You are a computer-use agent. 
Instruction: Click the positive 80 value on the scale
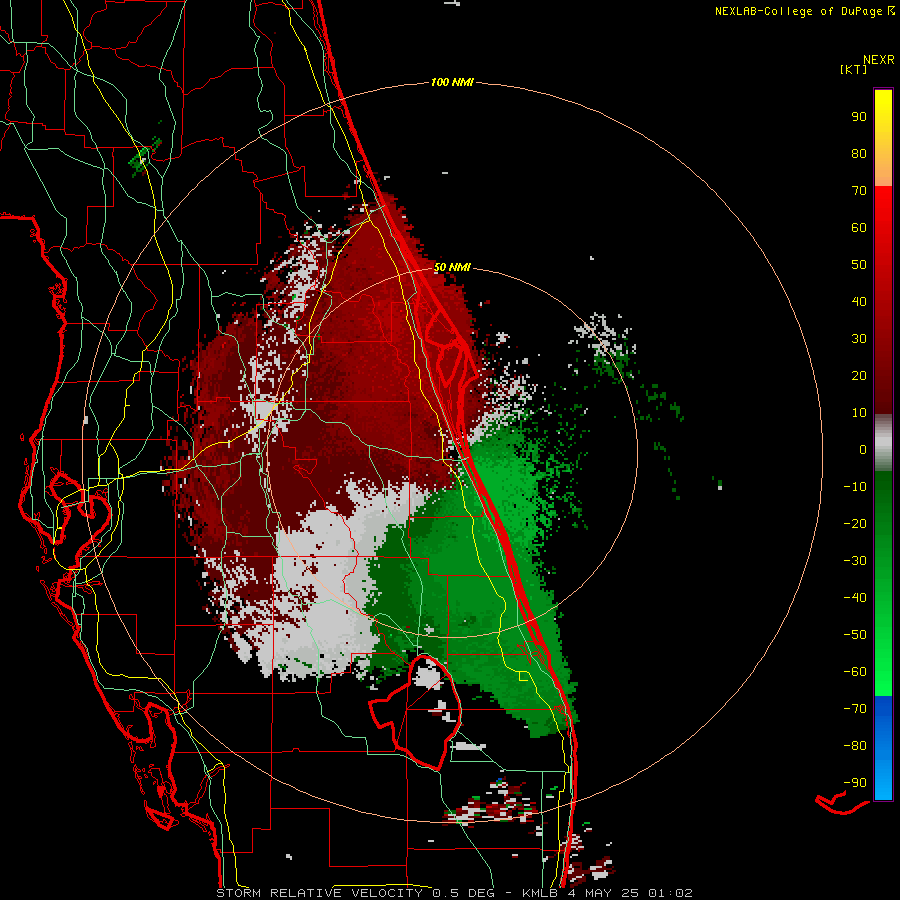[859, 153]
